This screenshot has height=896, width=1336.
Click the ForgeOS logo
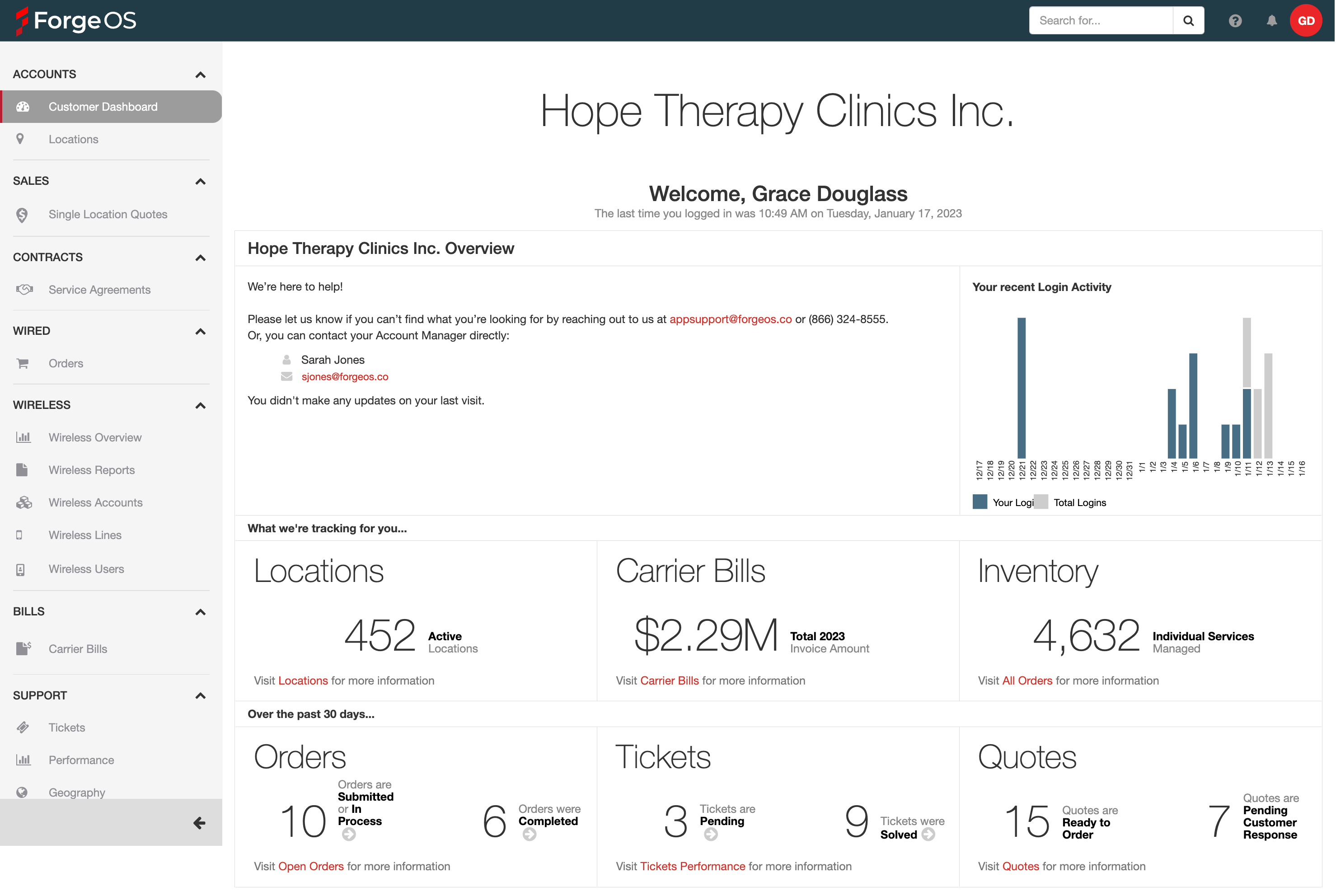coord(76,21)
